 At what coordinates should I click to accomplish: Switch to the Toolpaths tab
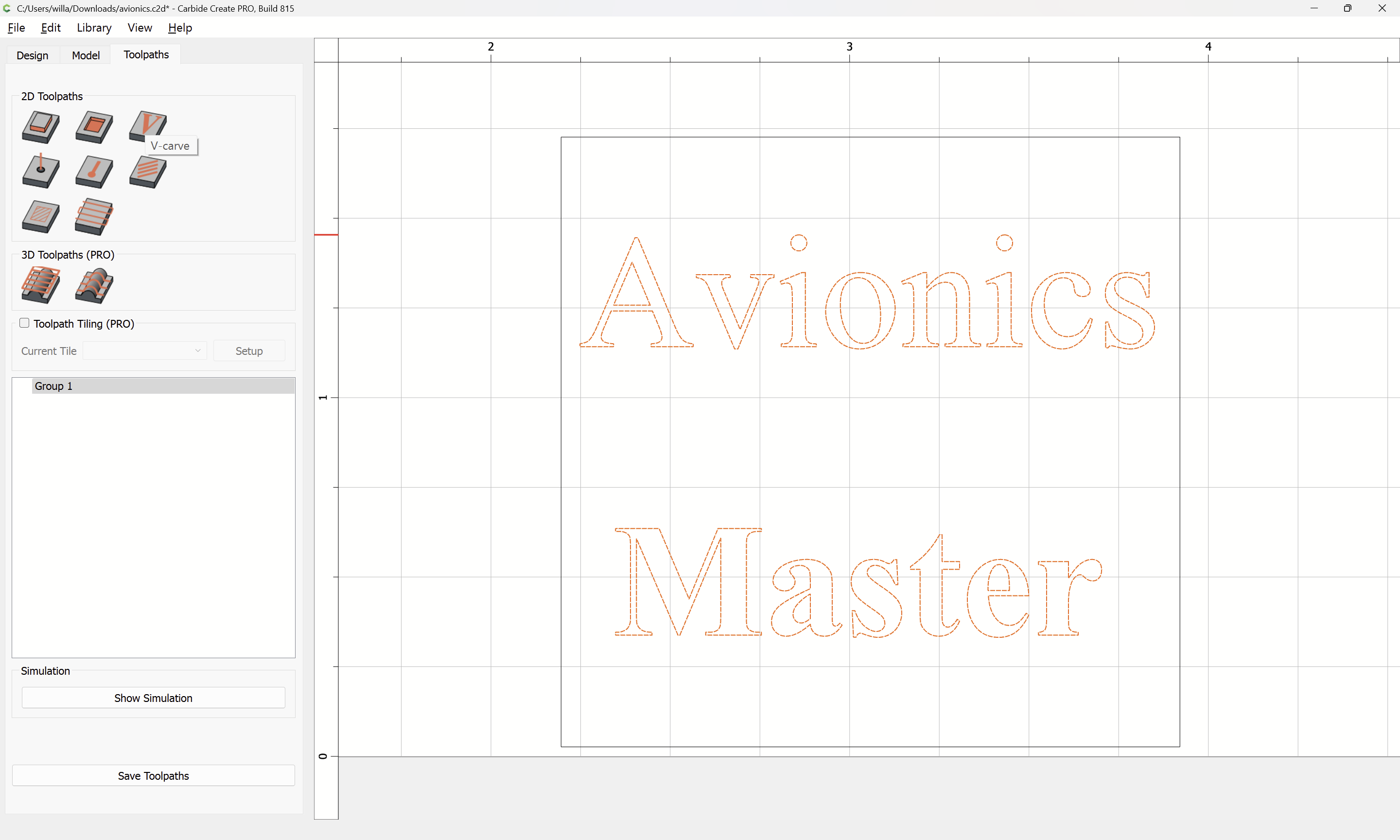(146, 54)
